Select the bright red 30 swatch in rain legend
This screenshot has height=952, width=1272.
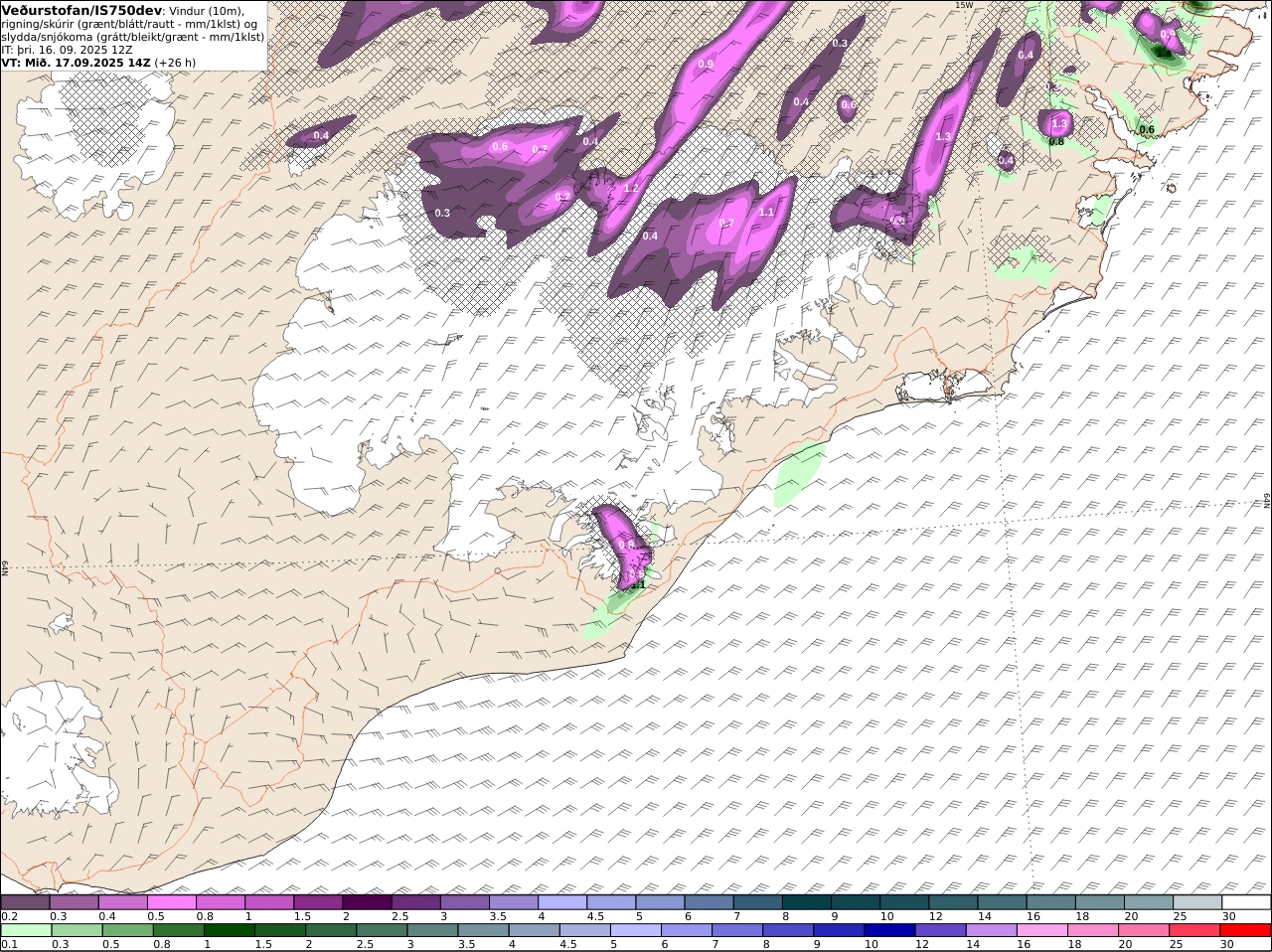click(x=1246, y=931)
